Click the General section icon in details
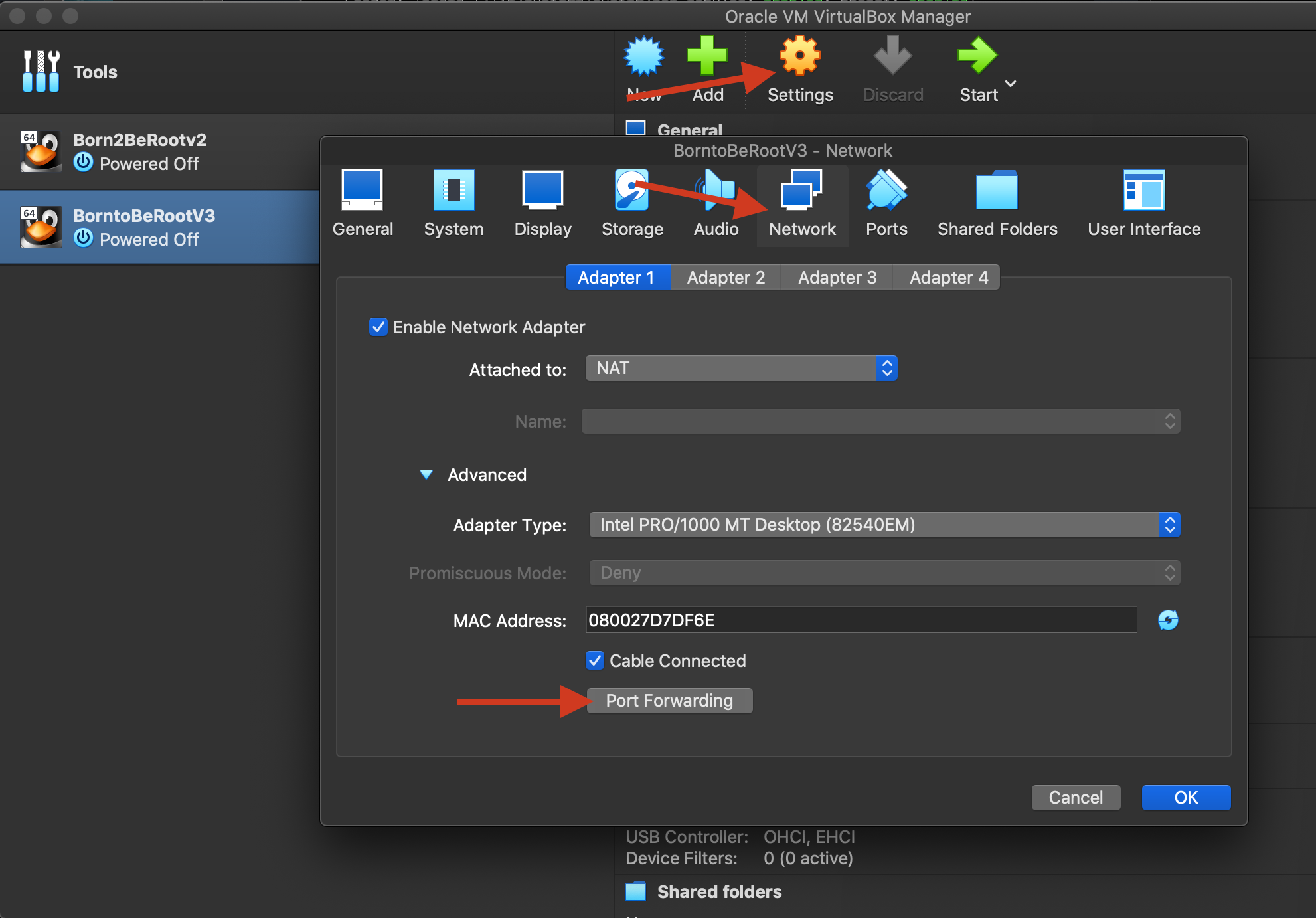1316x918 pixels. [x=636, y=128]
